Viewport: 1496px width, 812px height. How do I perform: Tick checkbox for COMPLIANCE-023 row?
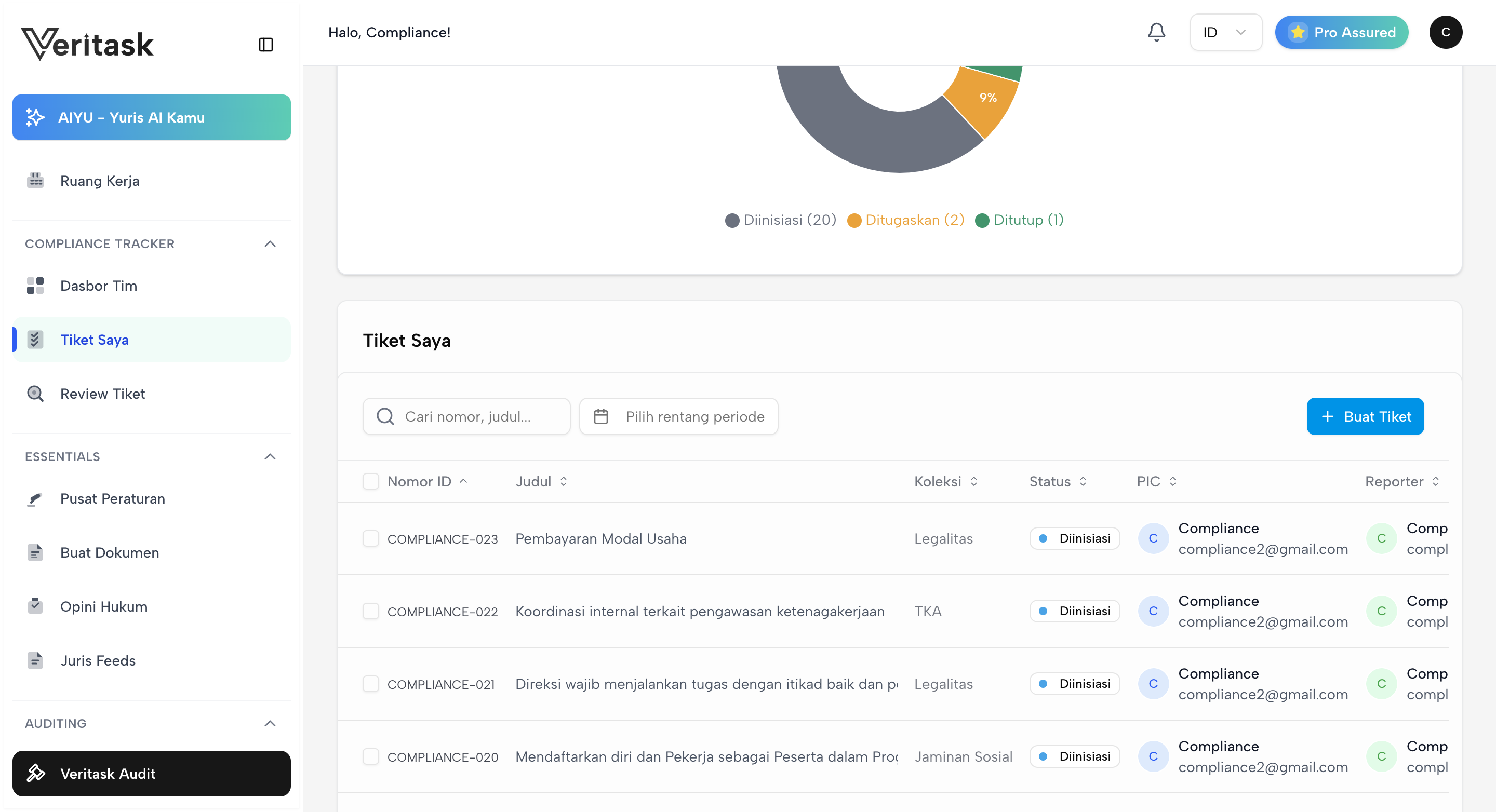[x=370, y=538]
